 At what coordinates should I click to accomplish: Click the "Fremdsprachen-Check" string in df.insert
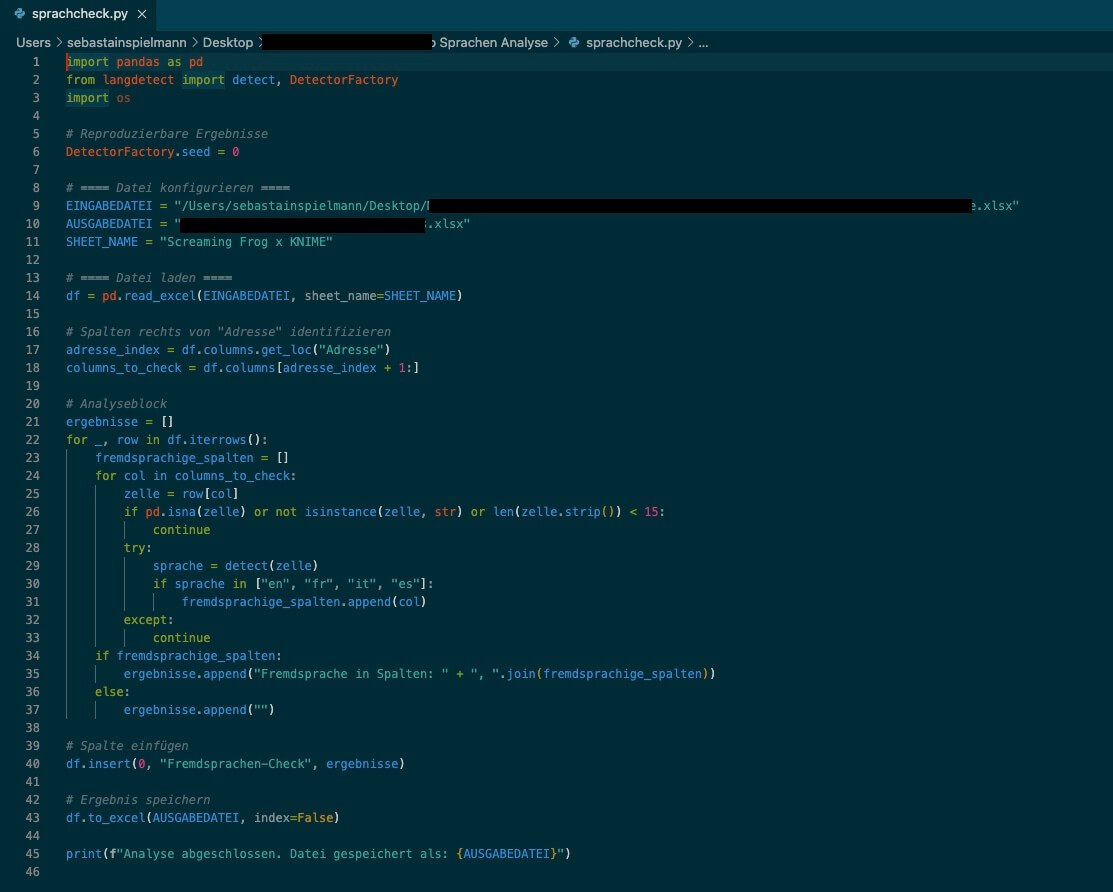[235, 764]
